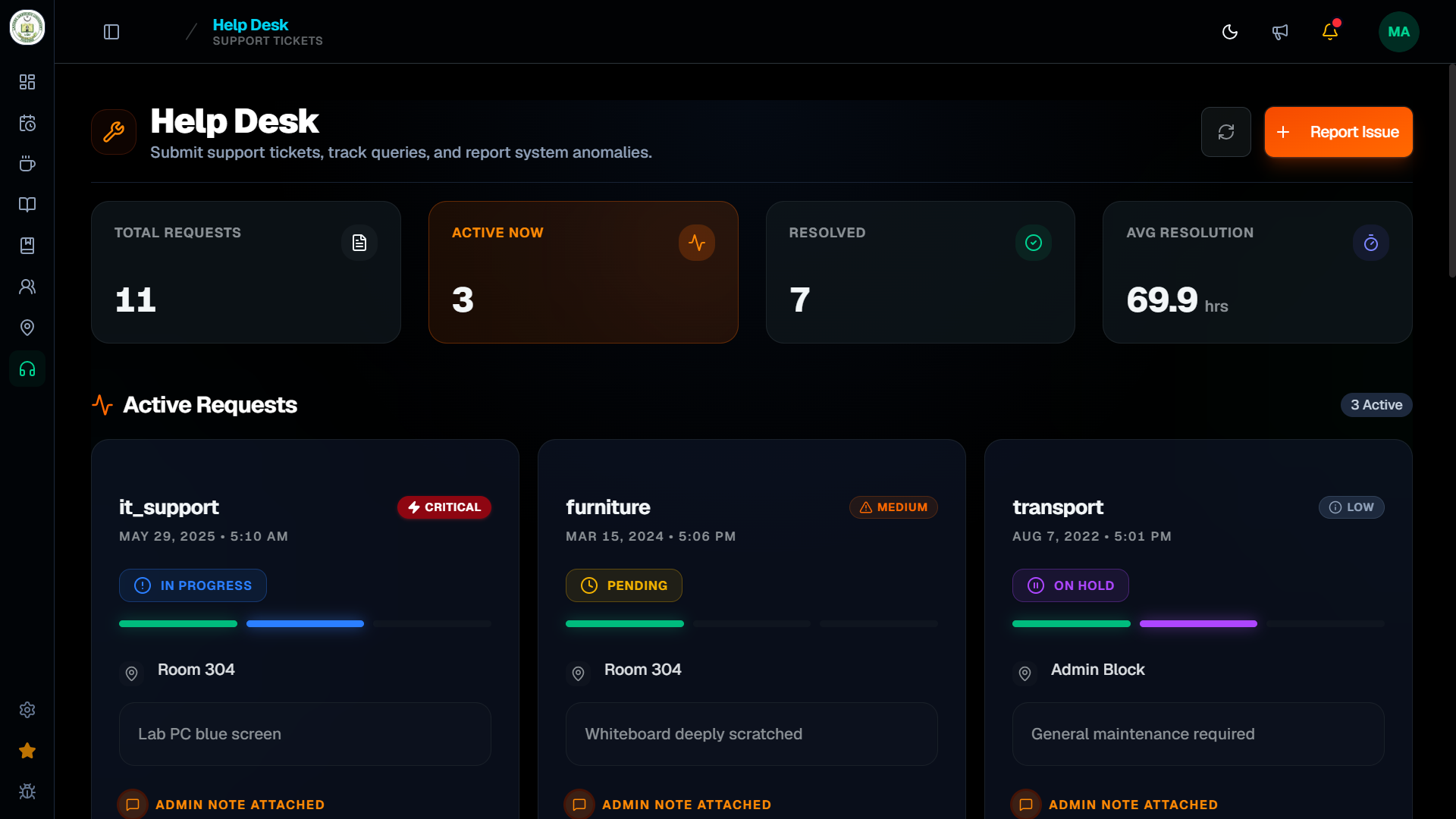Click the 'MAR 15, 2024 • 5:06 PM' timestamp
1456x819 pixels.
[651, 536]
